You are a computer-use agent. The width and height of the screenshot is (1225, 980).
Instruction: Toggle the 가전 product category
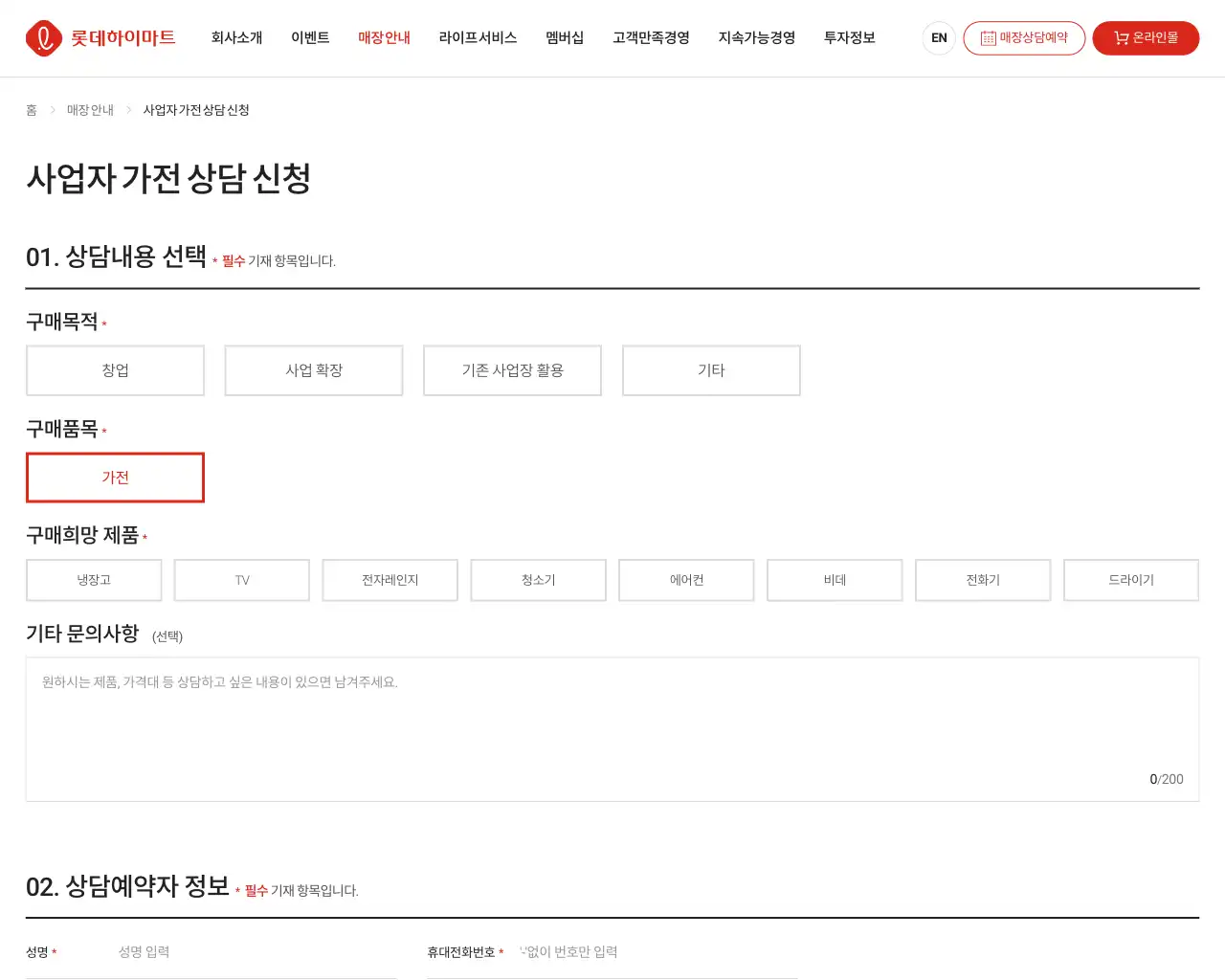[x=115, y=478]
